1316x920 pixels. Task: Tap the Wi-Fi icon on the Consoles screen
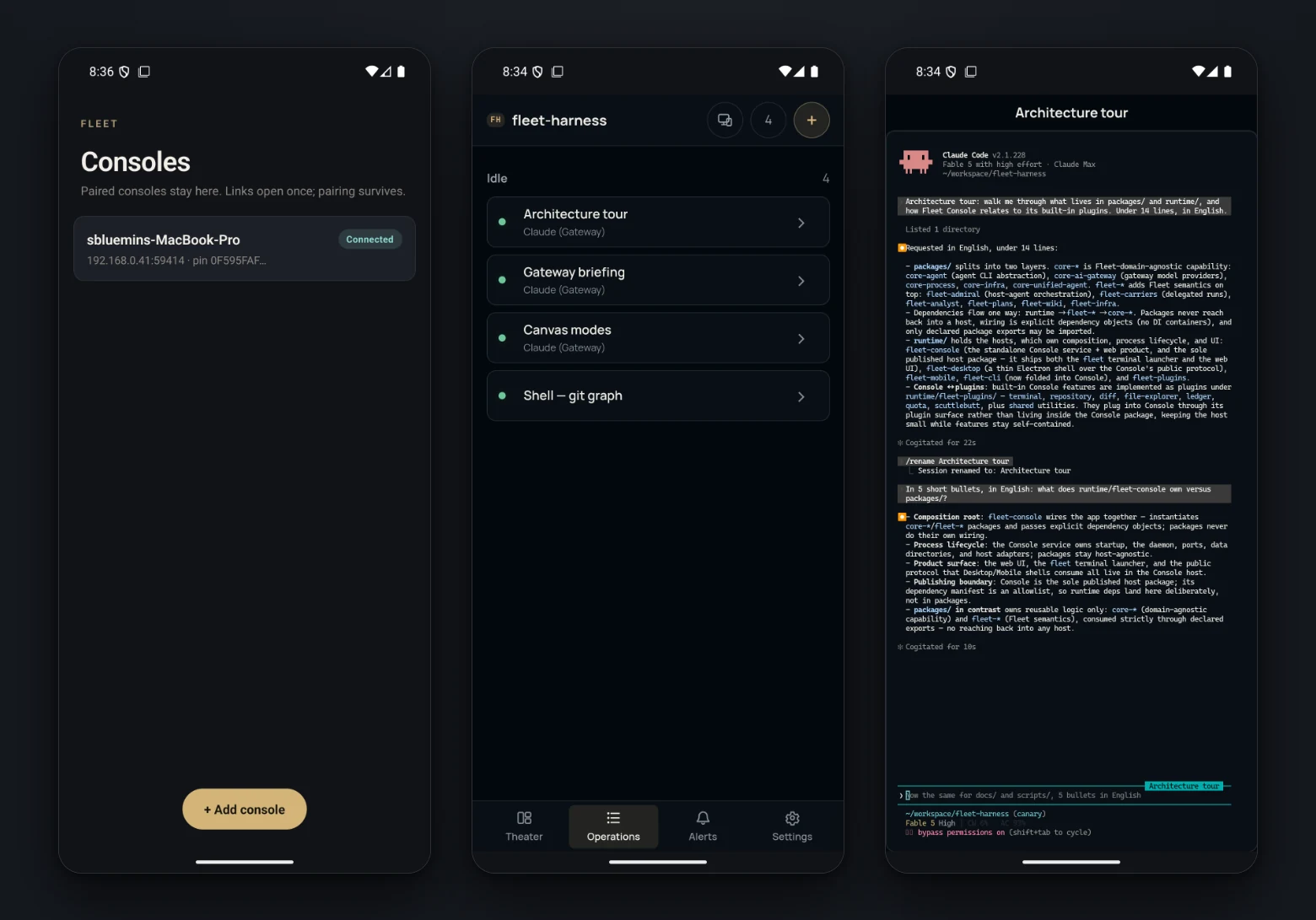(x=371, y=72)
